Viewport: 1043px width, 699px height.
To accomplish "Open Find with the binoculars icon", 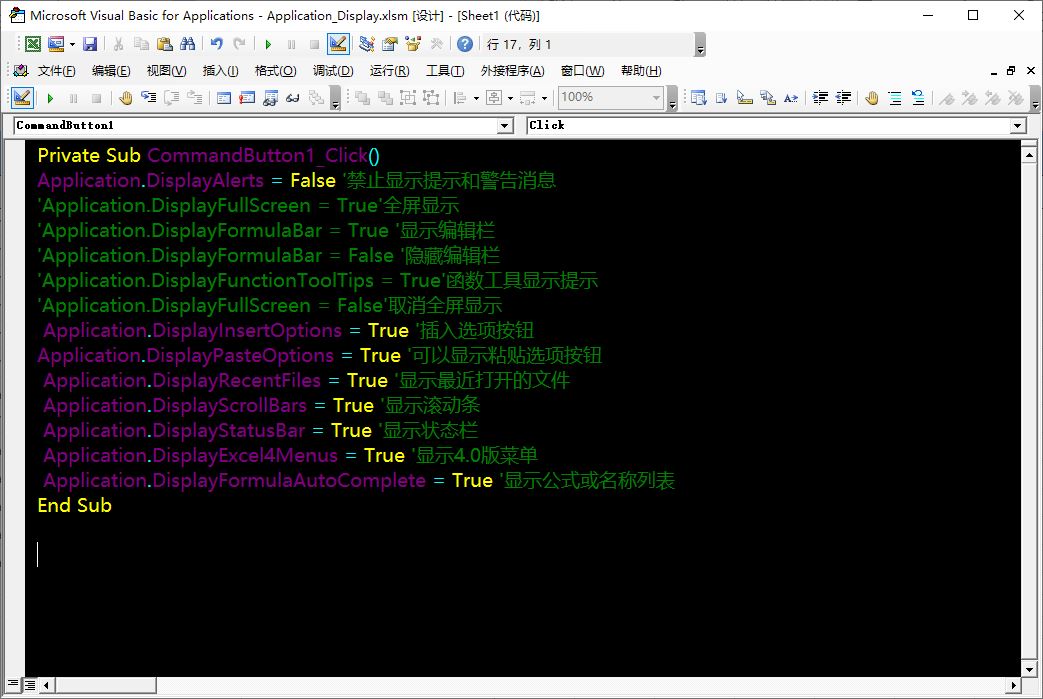I will point(188,45).
